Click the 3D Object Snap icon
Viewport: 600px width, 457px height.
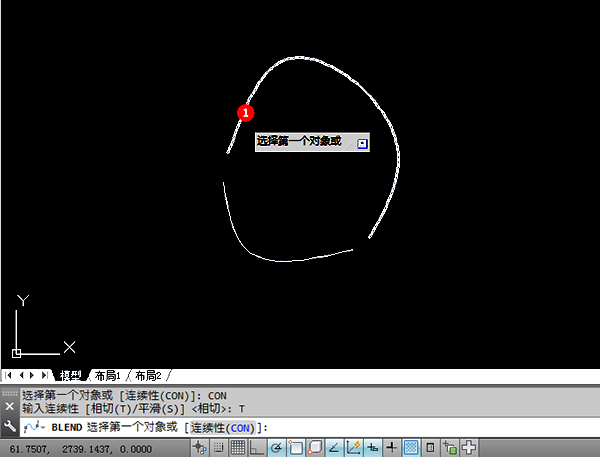point(315,447)
